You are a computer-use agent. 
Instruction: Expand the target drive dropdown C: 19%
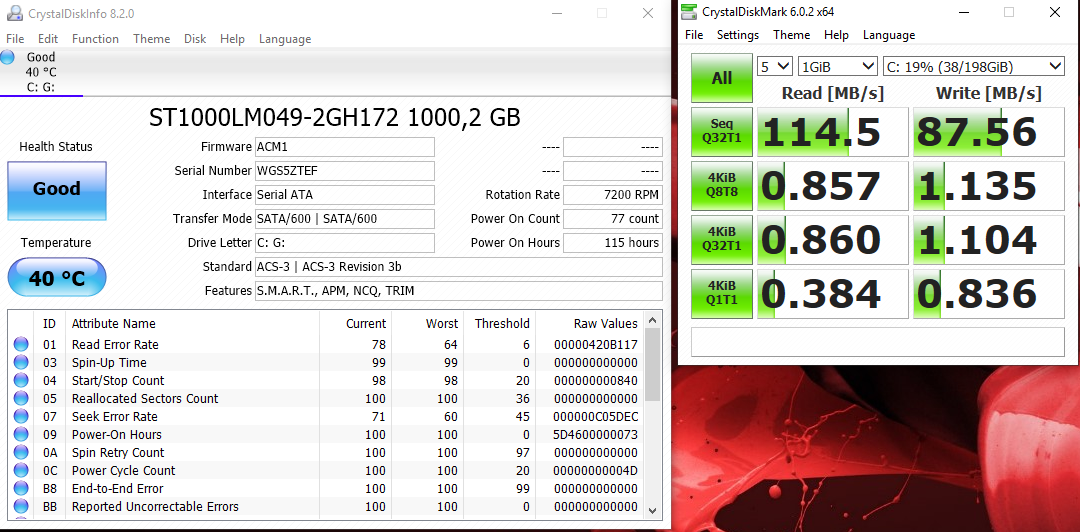[973, 67]
